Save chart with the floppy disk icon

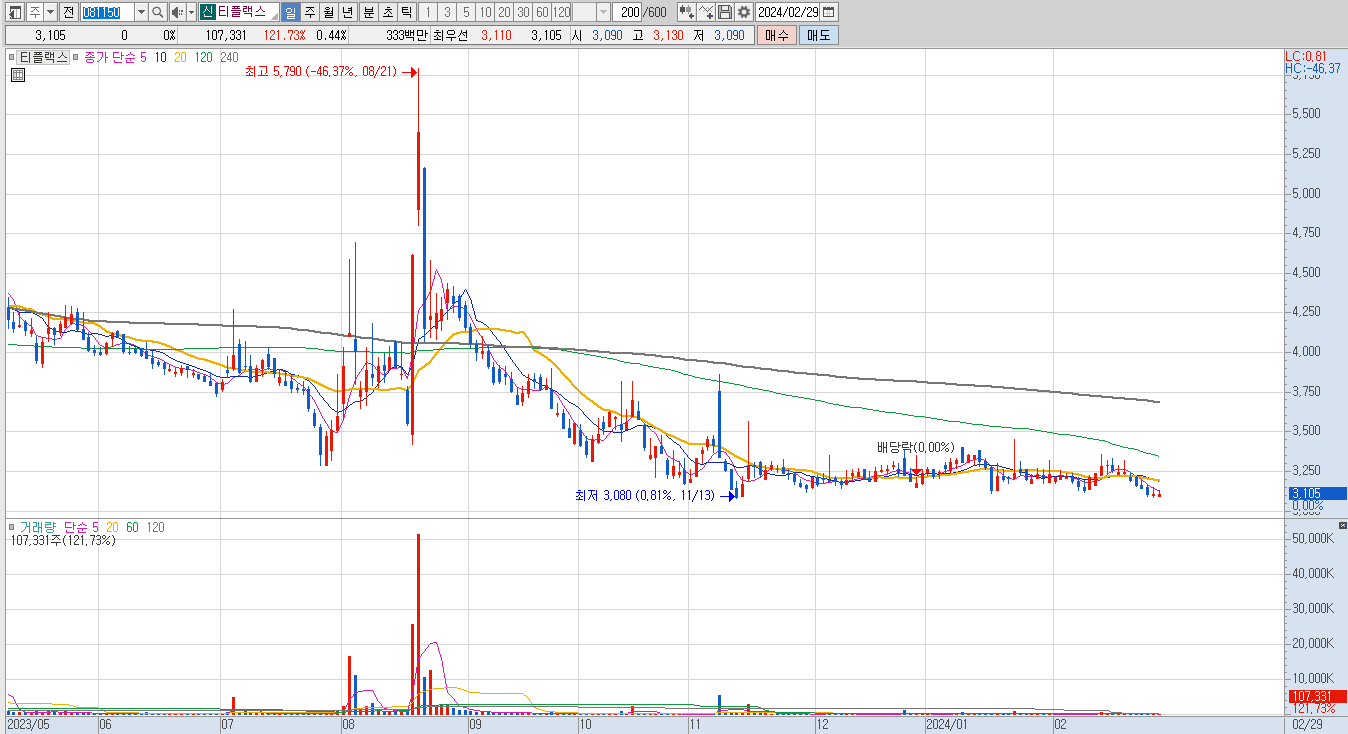click(x=725, y=12)
